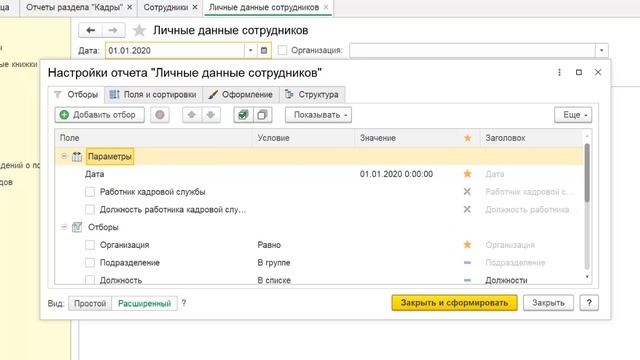Select the Параметры row label
Image resolution: width=640 pixels, height=360 pixels.
tap(110, 156)
